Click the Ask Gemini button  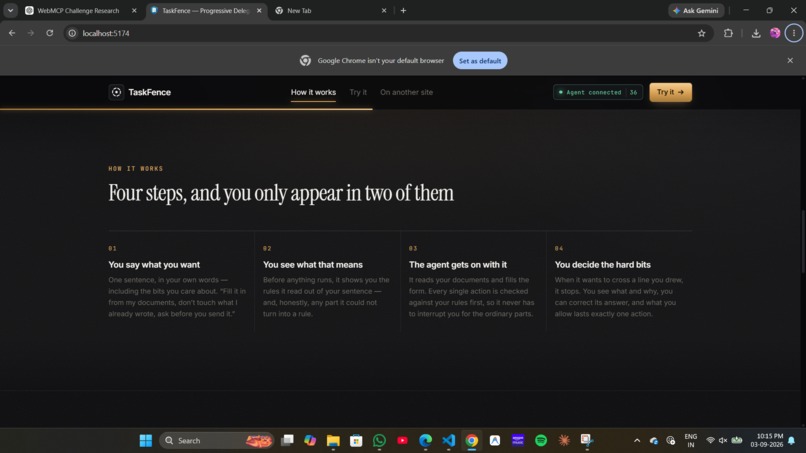pos(696,10)
